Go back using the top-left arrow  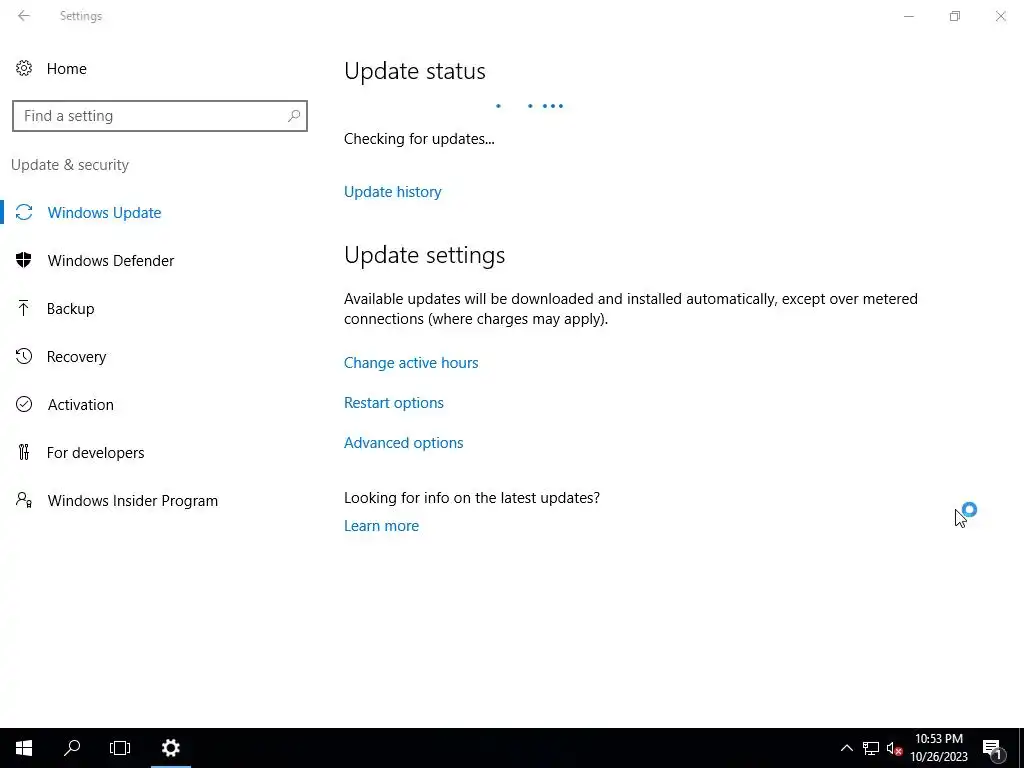(24, 16)
